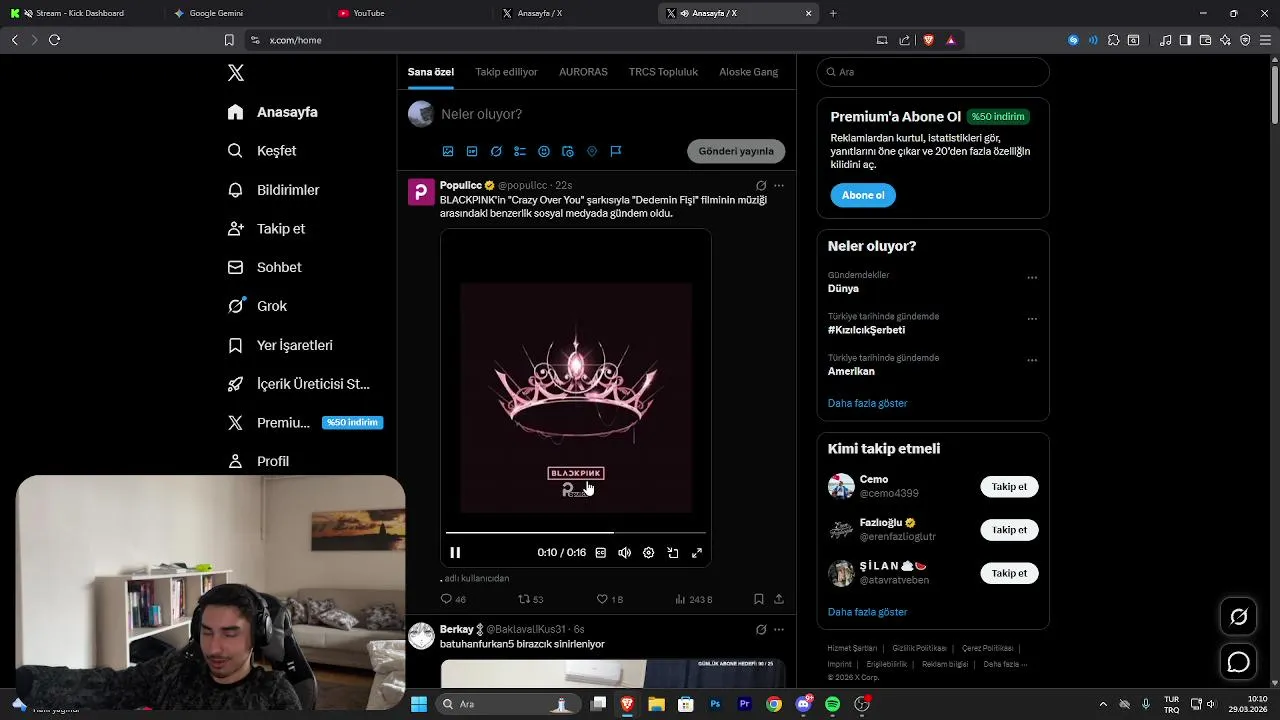Viewport: 1280px width, 720px height.
Task: Add location tag in composer
Action: pyautogui.click(x=592, y=151)
